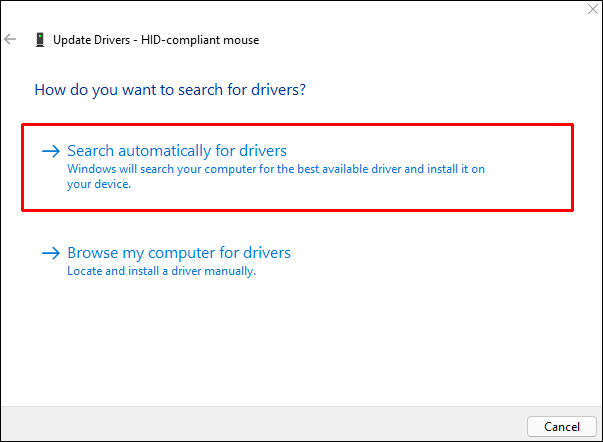The image size is (603, 442).
Task: Click the 'Windows will search your computer' description
Action: tap(275, 170)
